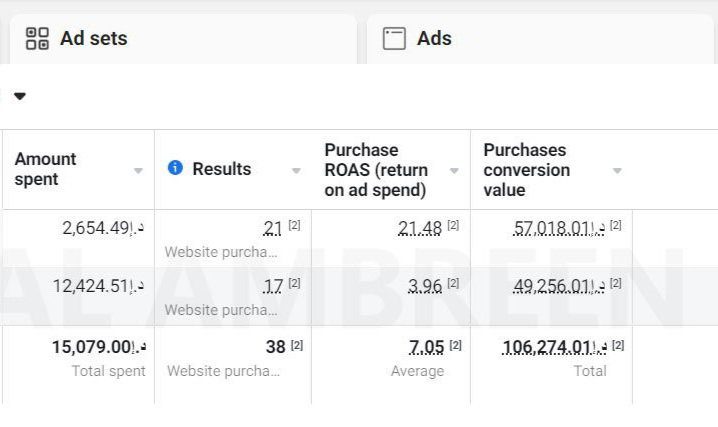Click the 7.05 average ROAS value
Image resolution: width=718 pixels, height=427 pixels.
426,347
